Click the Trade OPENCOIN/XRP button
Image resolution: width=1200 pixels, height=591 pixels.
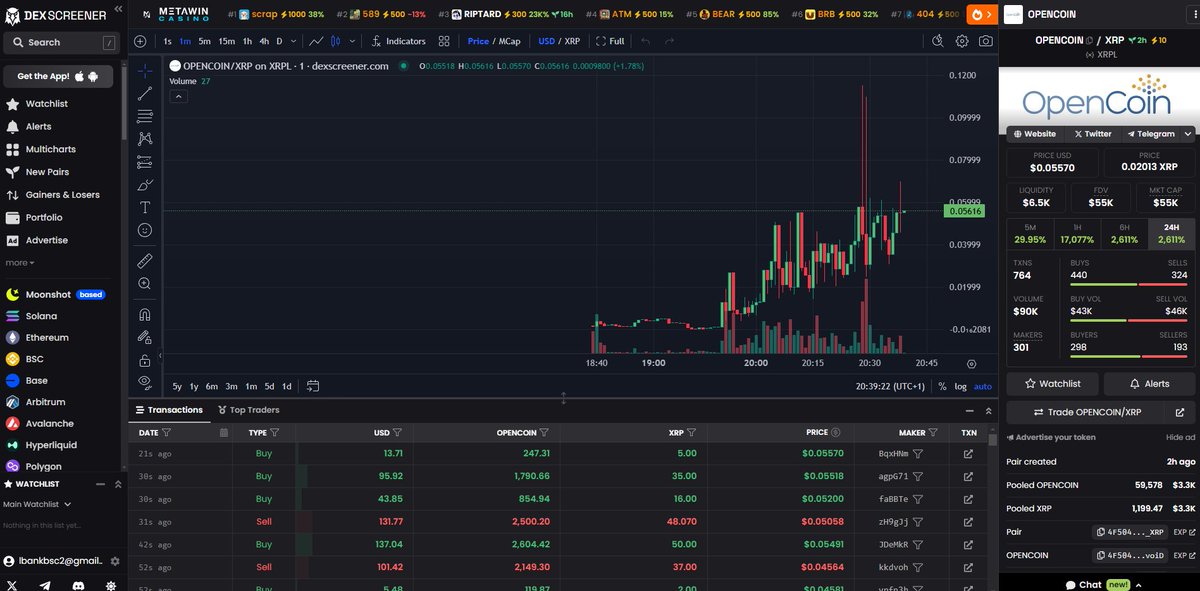pyautogui.click(x=1085, y=412)
